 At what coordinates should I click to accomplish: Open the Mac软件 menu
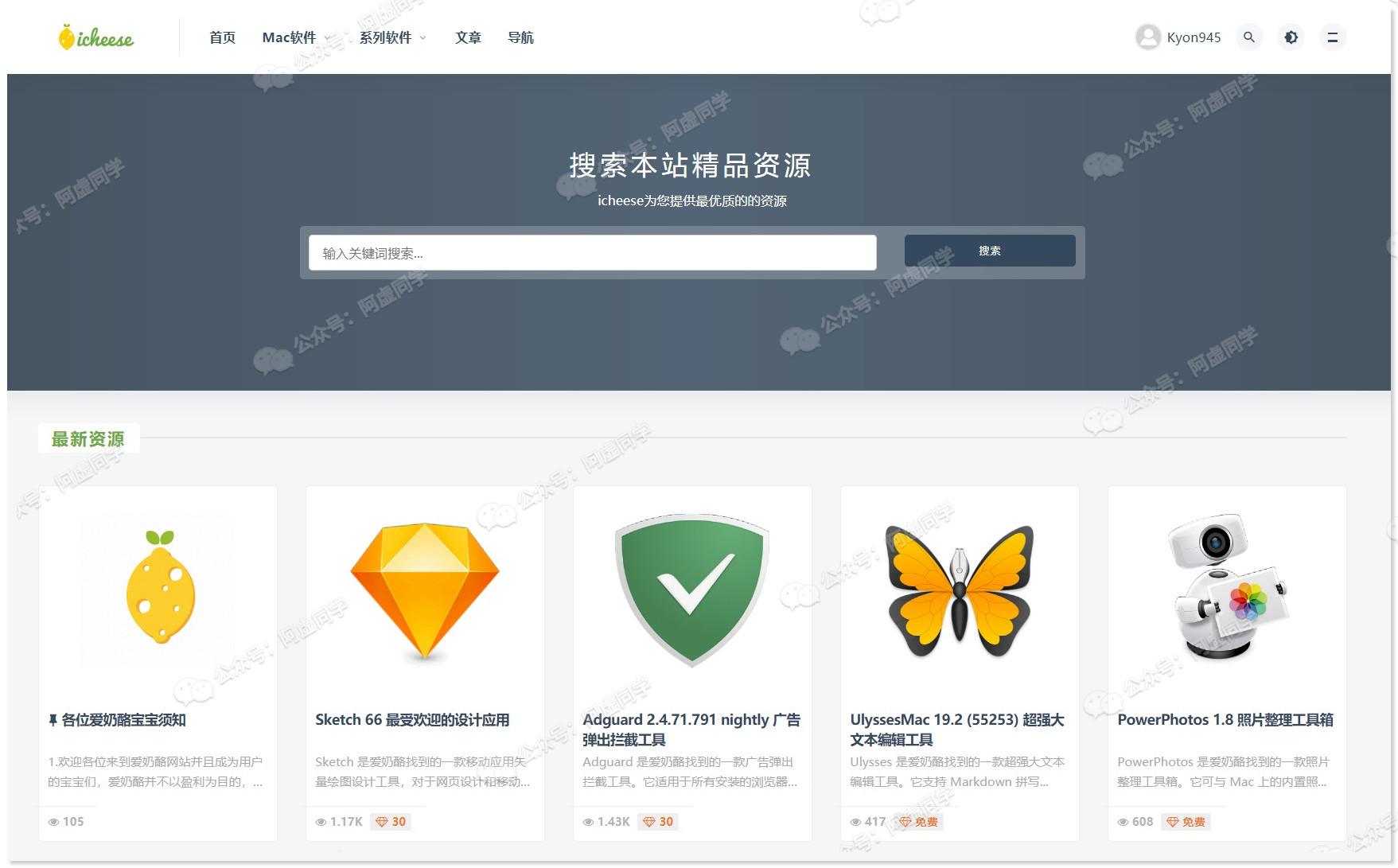(x=289, y=37)
